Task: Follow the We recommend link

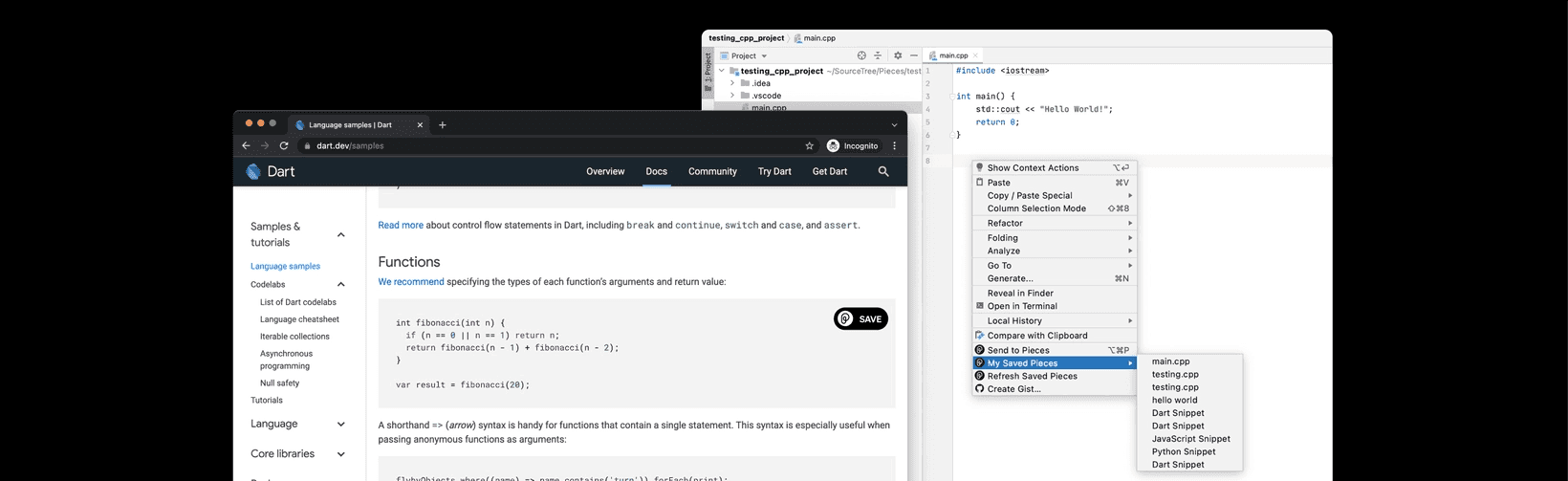Action: (411, 282)
